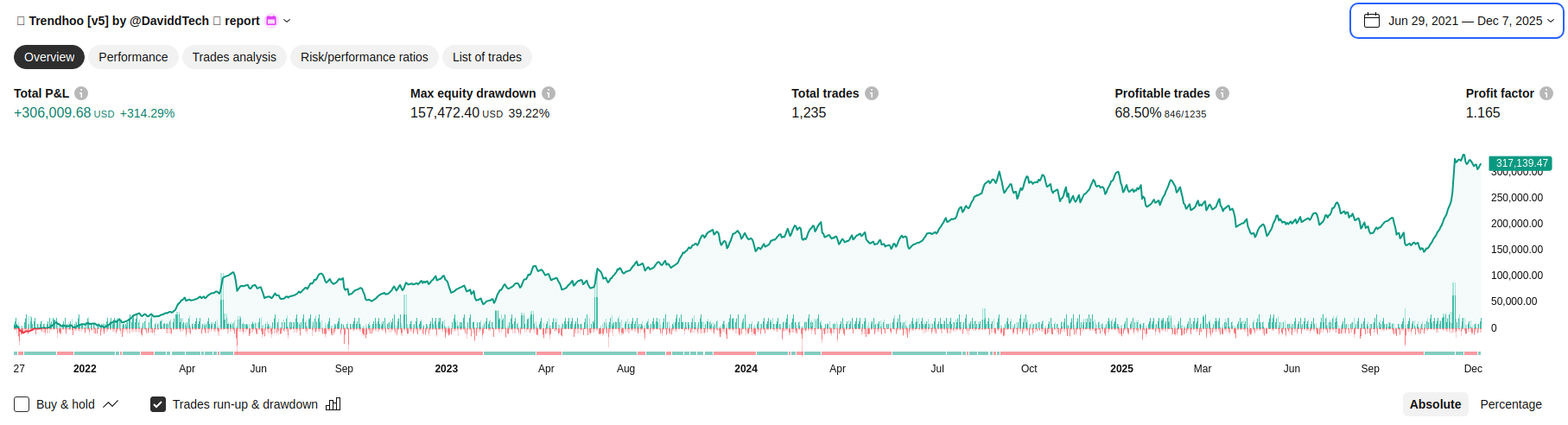Go to Risk/performance ratios tab
Screen dimensions: 1568x425
[365, 57]
